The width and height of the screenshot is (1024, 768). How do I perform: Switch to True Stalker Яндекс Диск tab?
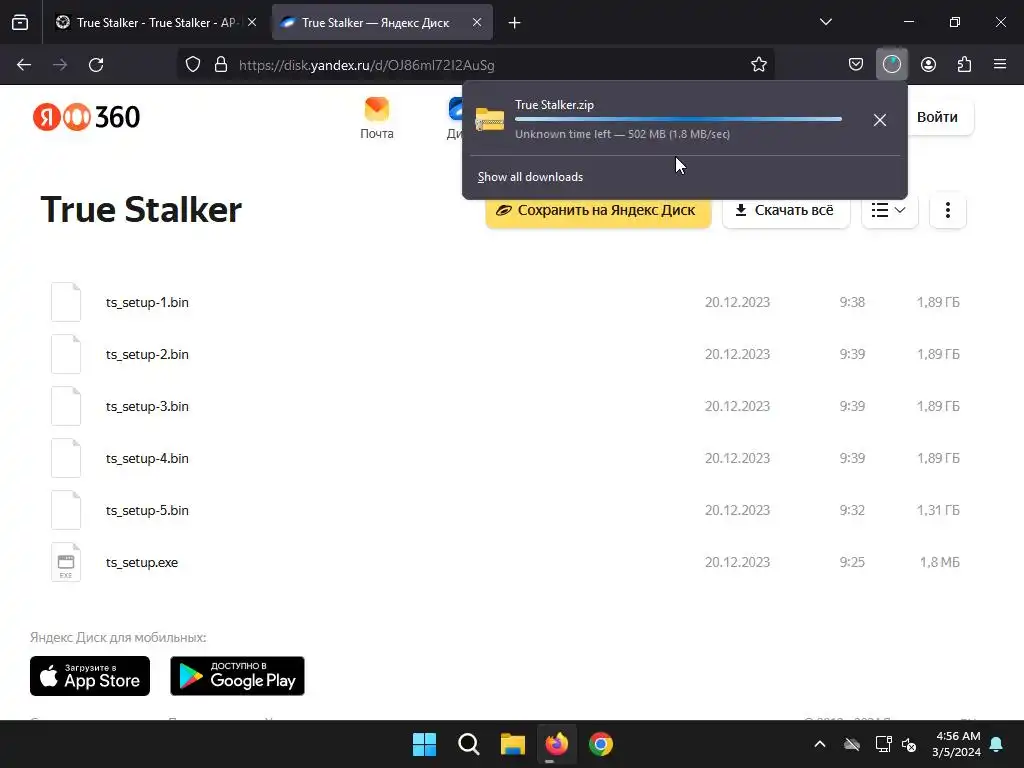pos(382,23)
